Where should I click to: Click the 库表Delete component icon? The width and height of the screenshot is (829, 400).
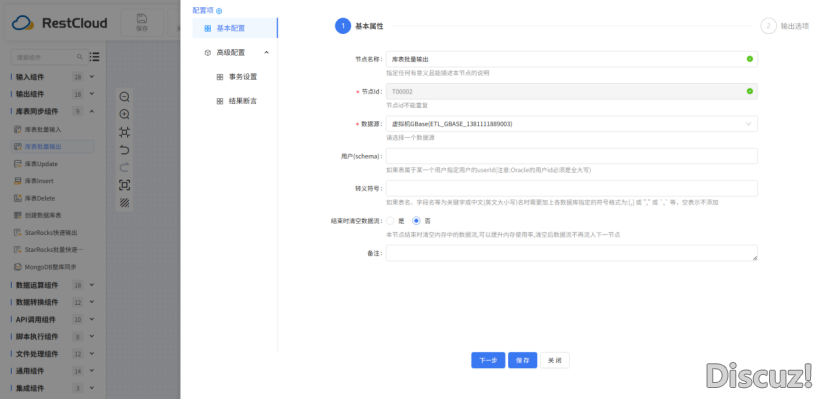click(17, 198)
